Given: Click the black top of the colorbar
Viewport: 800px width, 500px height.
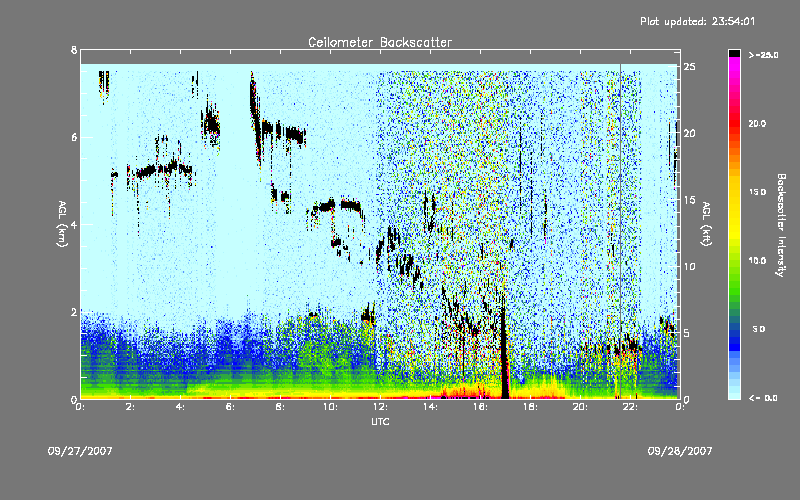Looking at the screenshot, I should click(734, 53).
